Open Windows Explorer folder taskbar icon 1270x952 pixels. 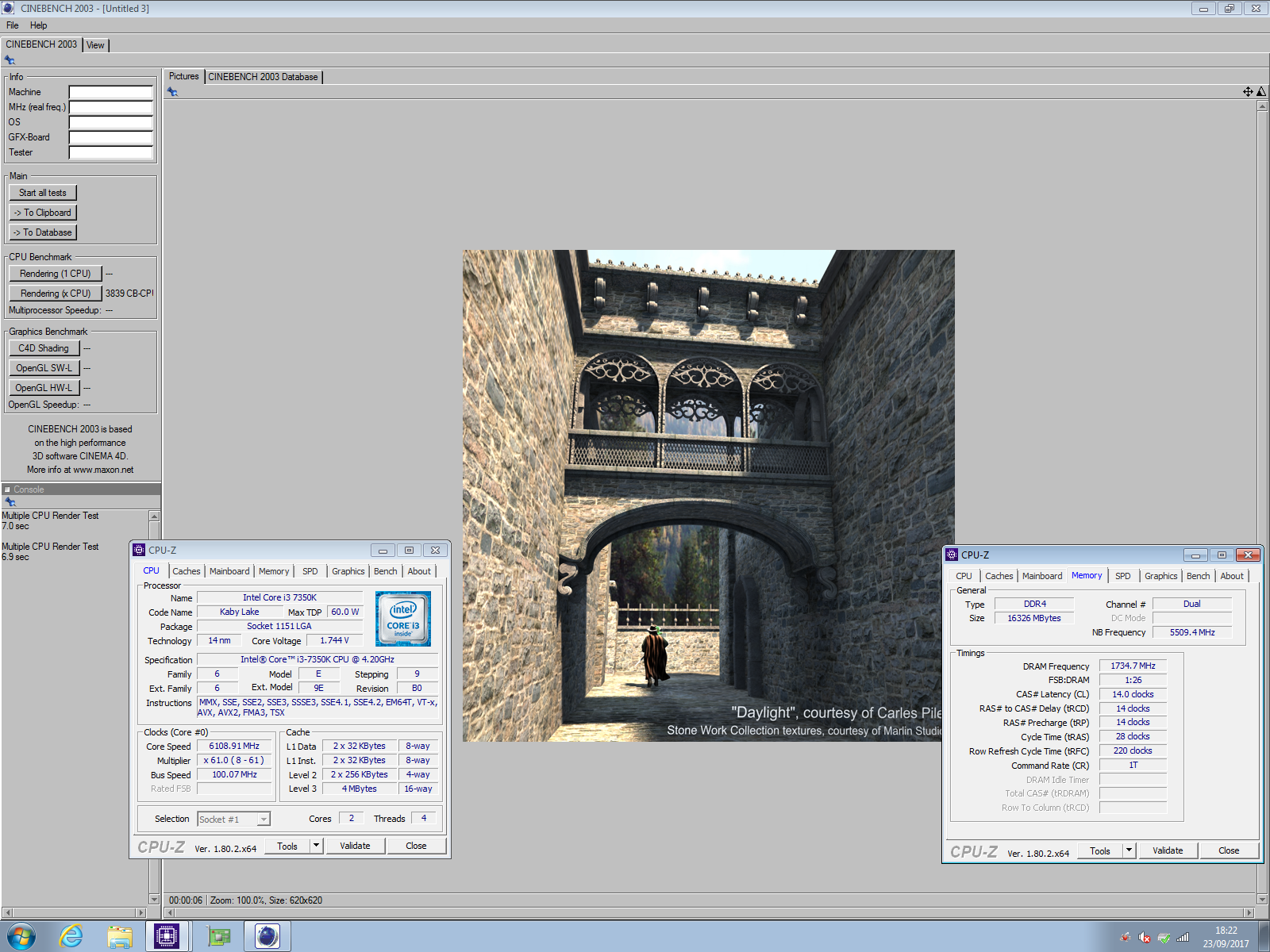coord(120,937)
